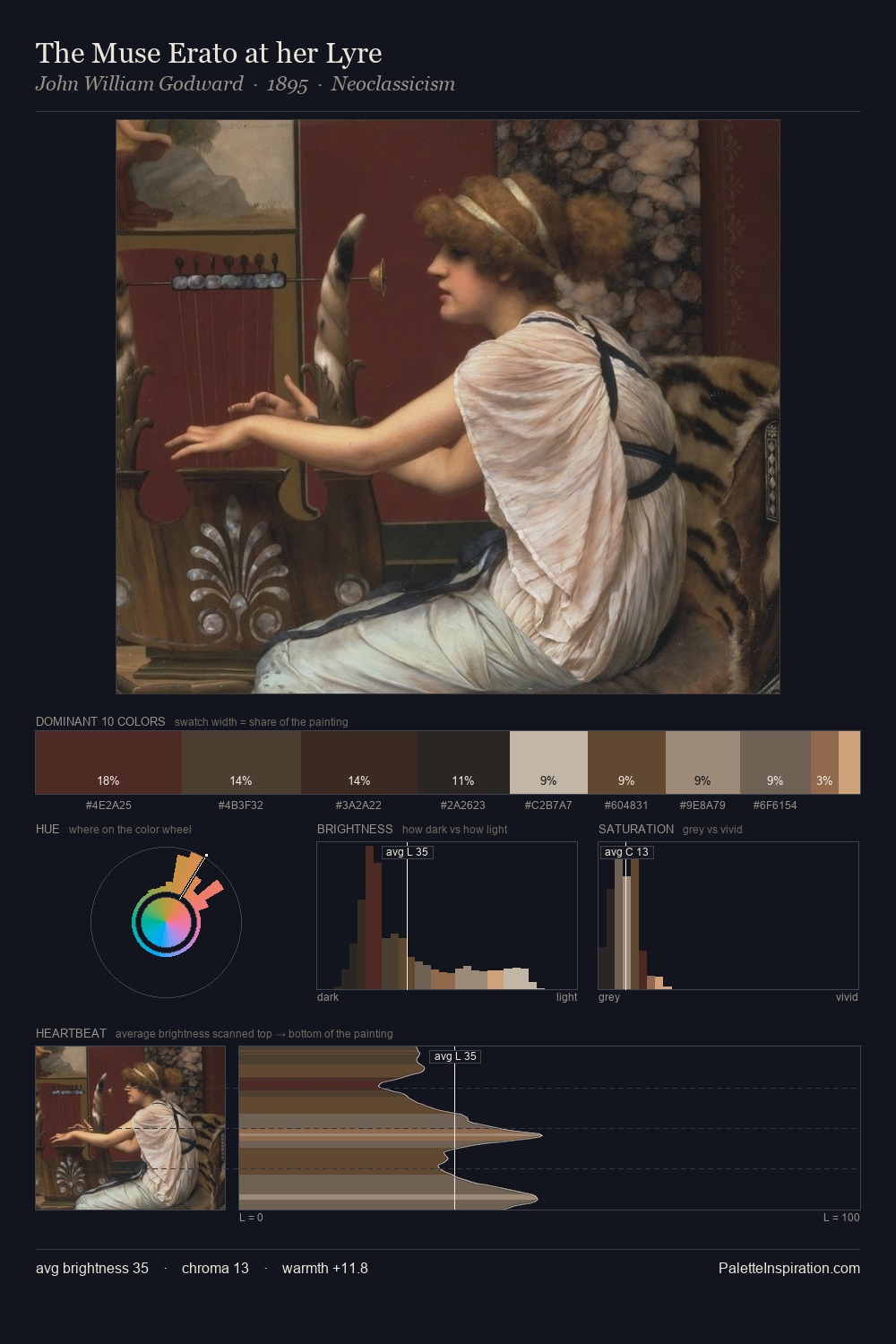Click the 'light' brightness axis label

coord(566,996)
